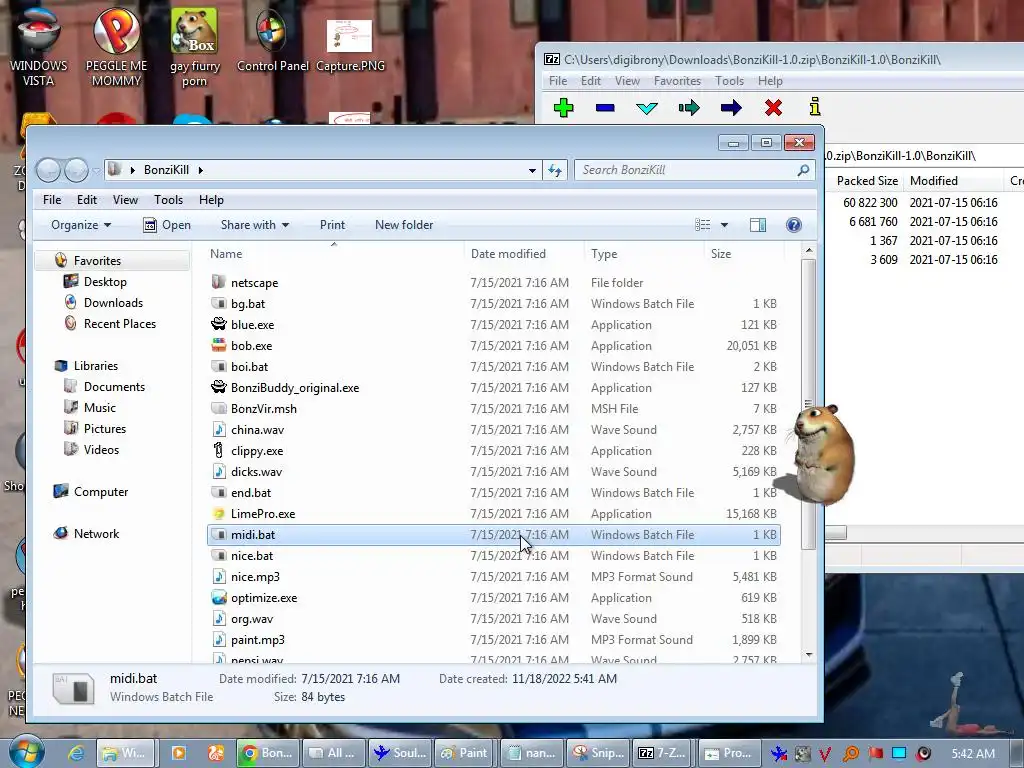The image size is (1024, 768).
Task: Click the taskbar clock showing 5:42 AM
Action: (x=973, y=754)
